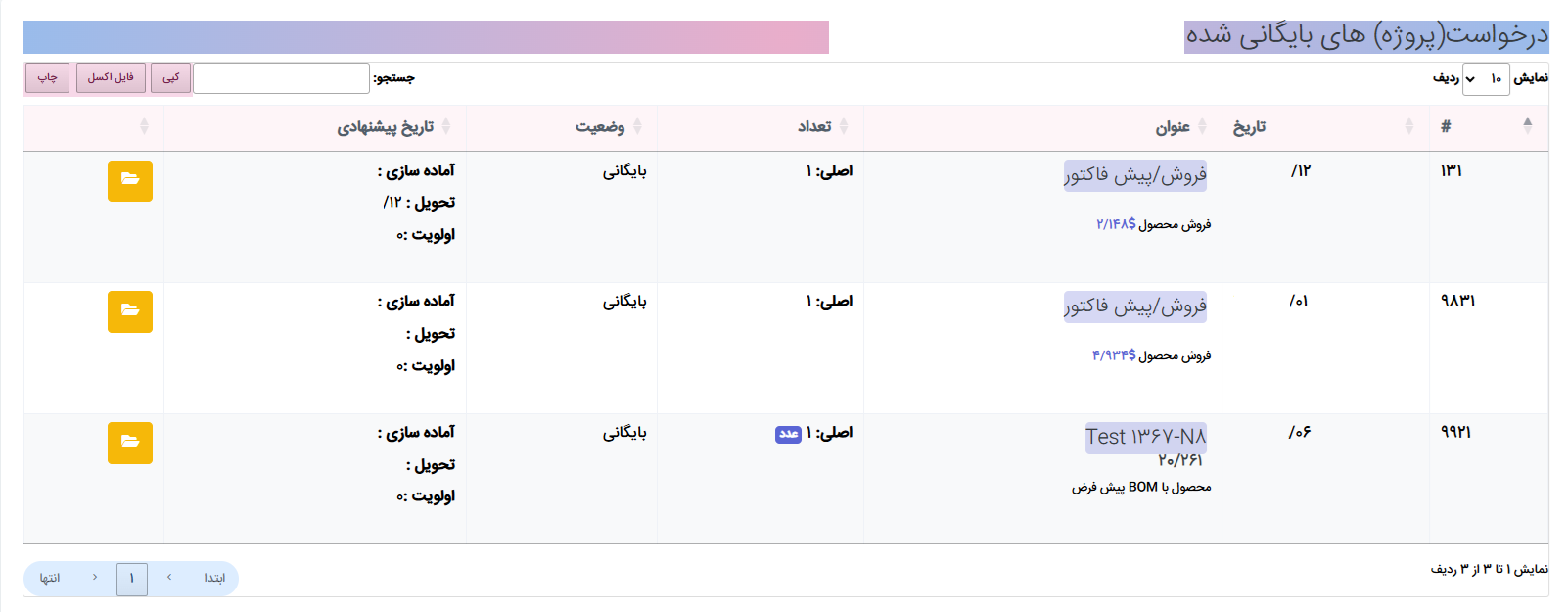1568x612 pixels.
Task: Sort by عنوان column
Action: [1172, 127]
